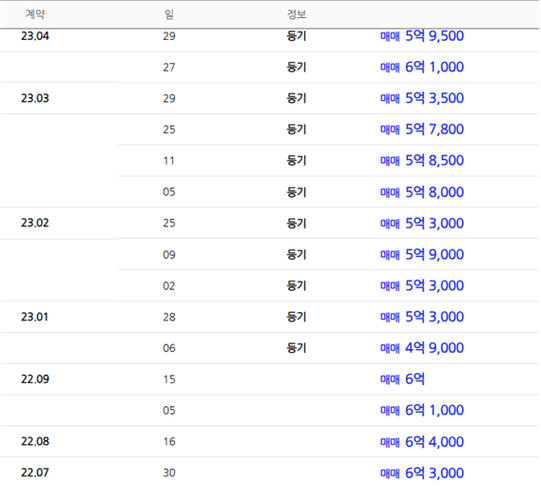Screen dimensions: 541x489
Task: Click day 05 in the 22.09 group
Action: click(x=169, y=410)
